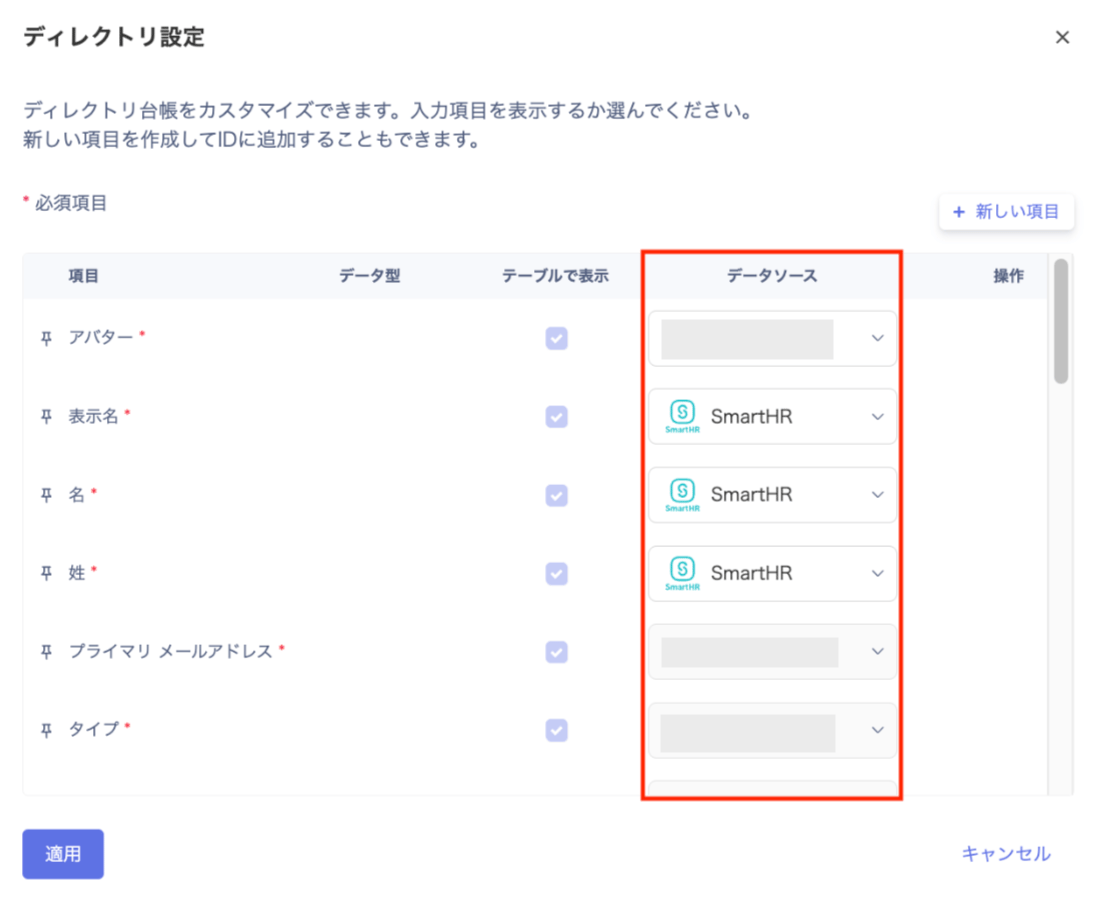The image size is (1096, 904).
Task: Toggle the アバター table display checkbox
Action: pos(556,338)
